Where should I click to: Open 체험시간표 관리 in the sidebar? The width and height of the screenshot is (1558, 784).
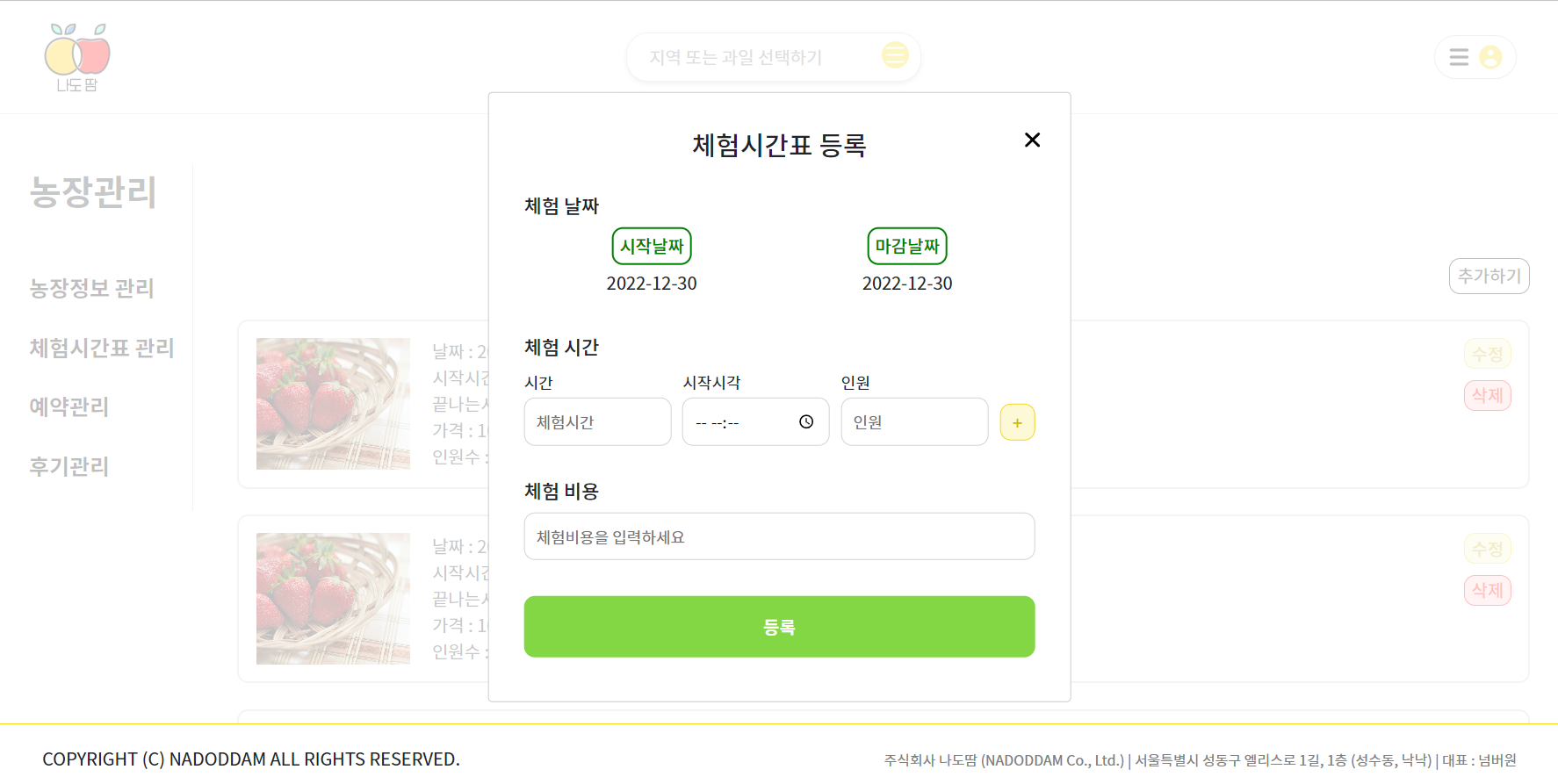point(100,348)
